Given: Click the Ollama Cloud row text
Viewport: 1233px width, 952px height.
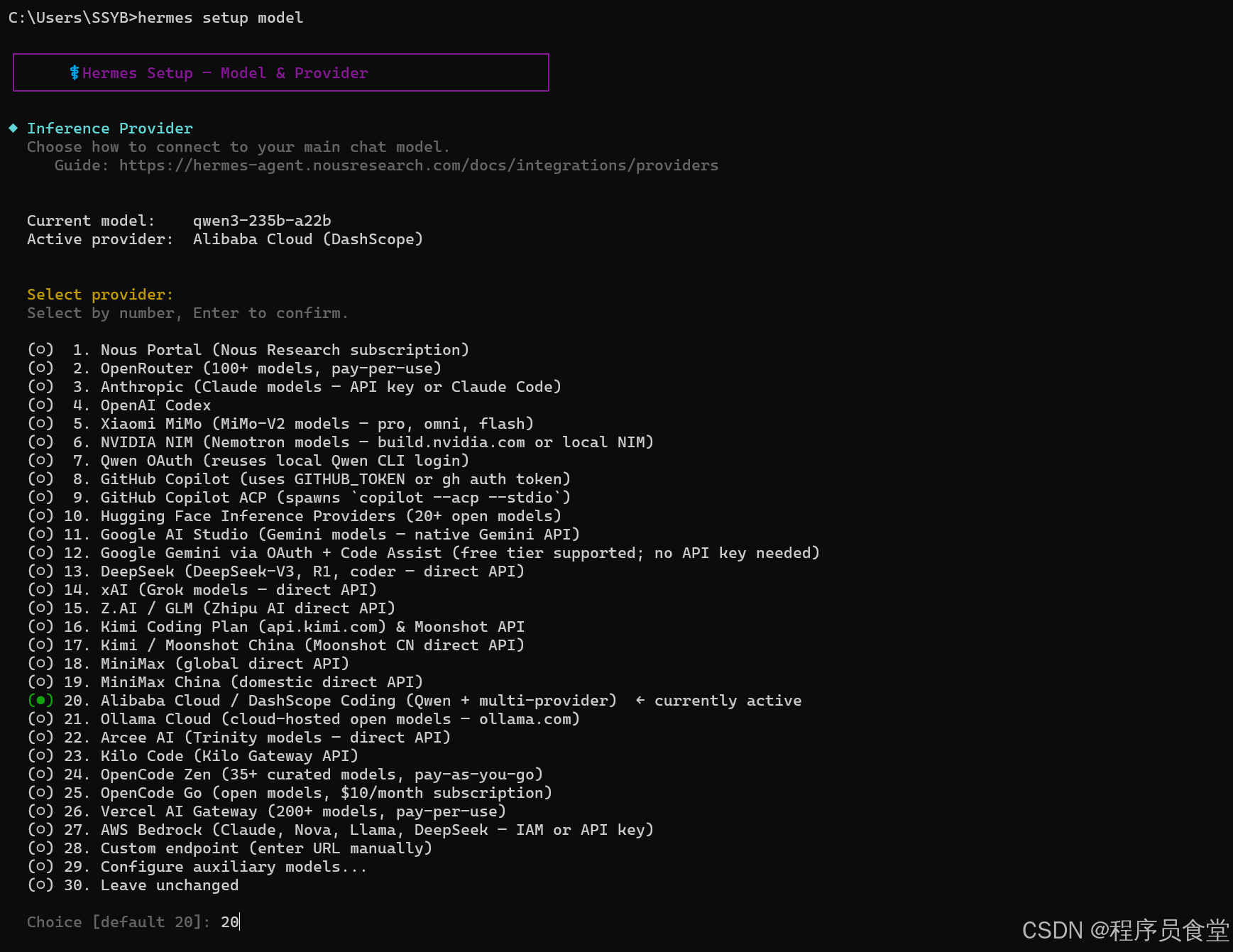Looking at the screenshot, I should tap(340, 719).
